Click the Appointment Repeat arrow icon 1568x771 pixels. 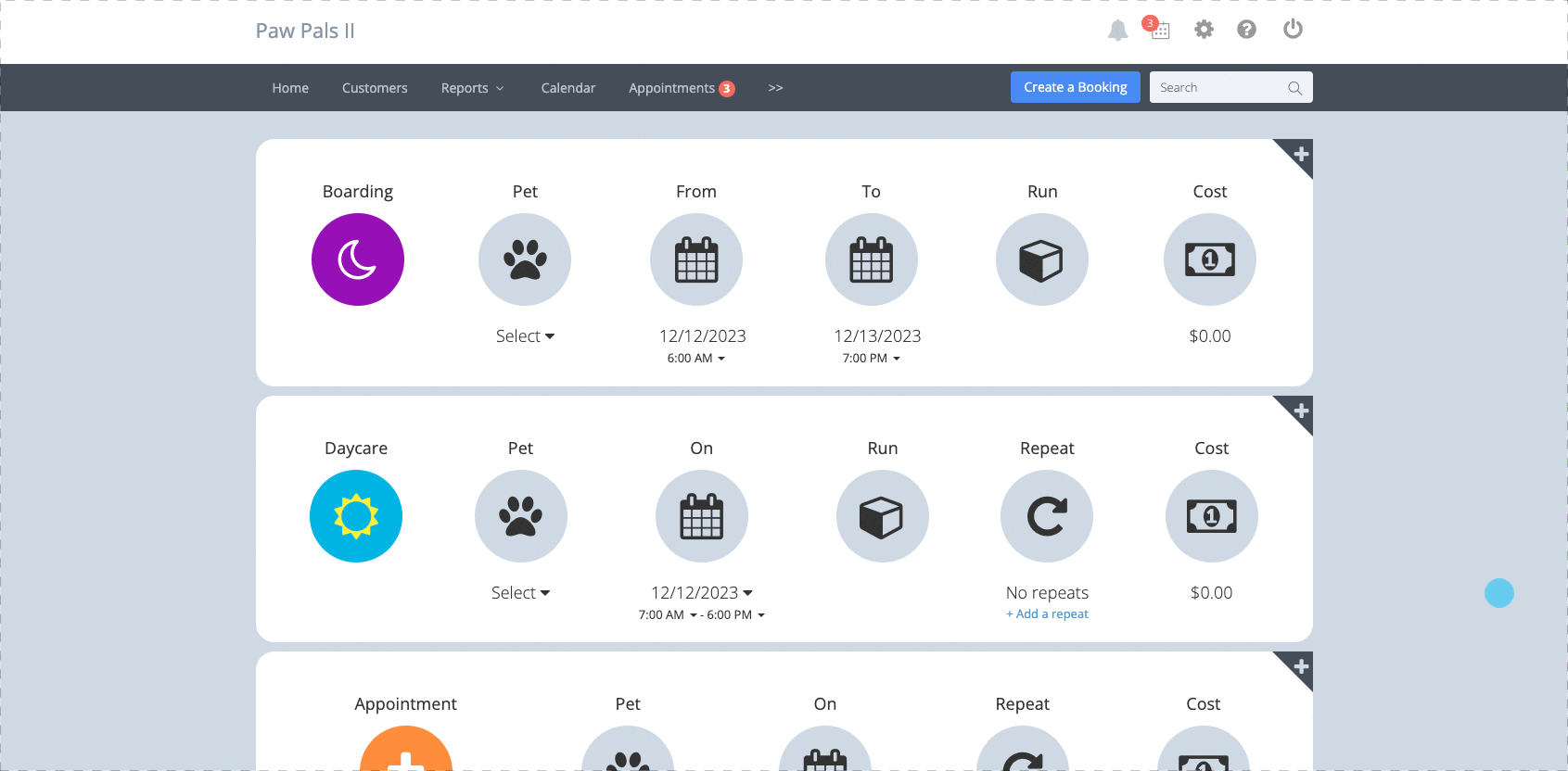(x=1023, y=749)
